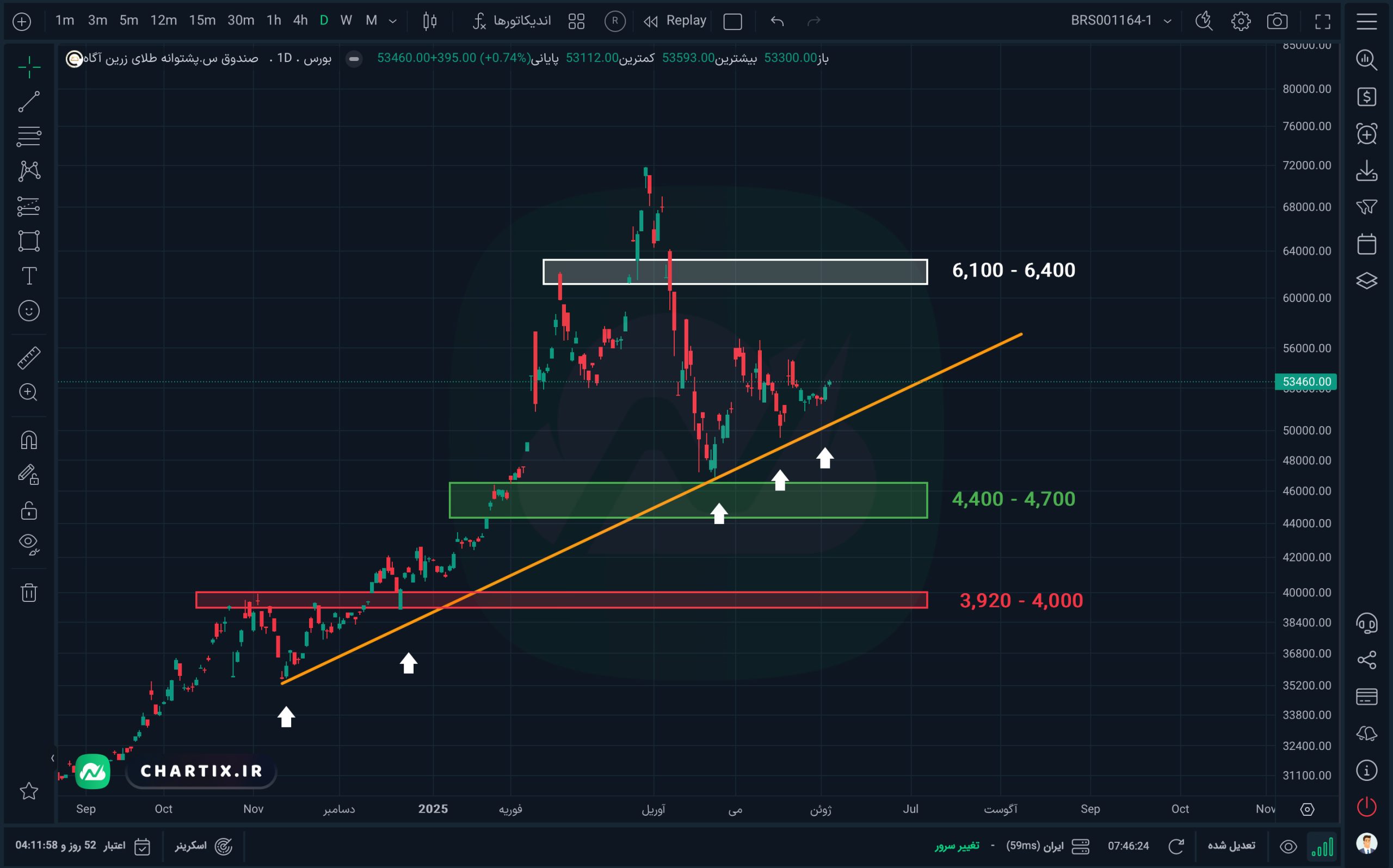Select the trend line drawing tool
The height and width of the screenshot is (868, 1393).
pos(29,102)
